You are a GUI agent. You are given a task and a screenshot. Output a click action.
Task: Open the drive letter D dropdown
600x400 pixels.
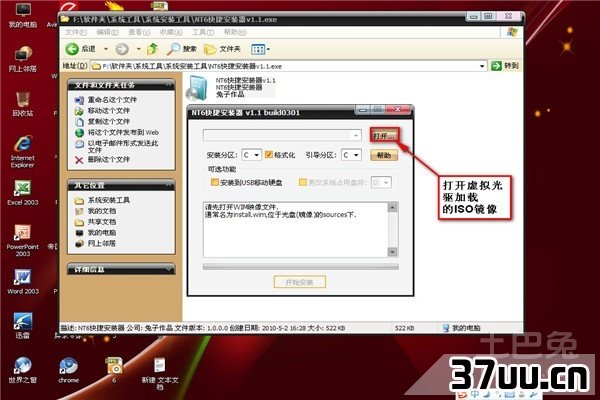click(x=386, y=183)
